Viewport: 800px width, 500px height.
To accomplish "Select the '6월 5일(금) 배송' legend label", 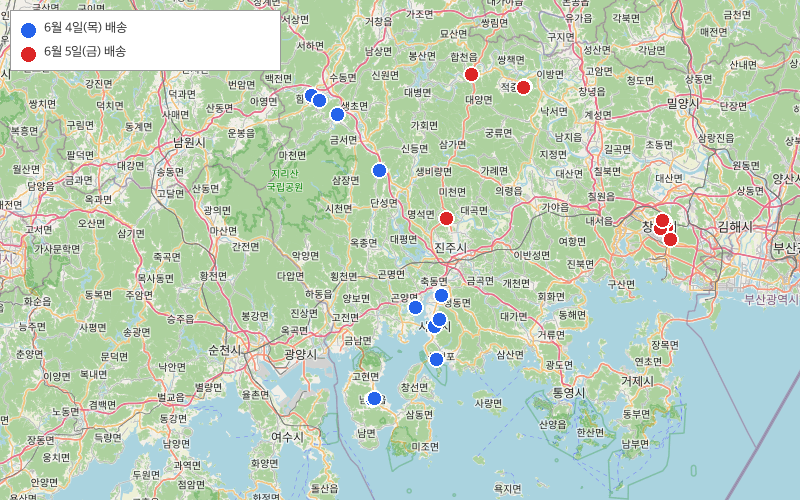I will 85,52.
